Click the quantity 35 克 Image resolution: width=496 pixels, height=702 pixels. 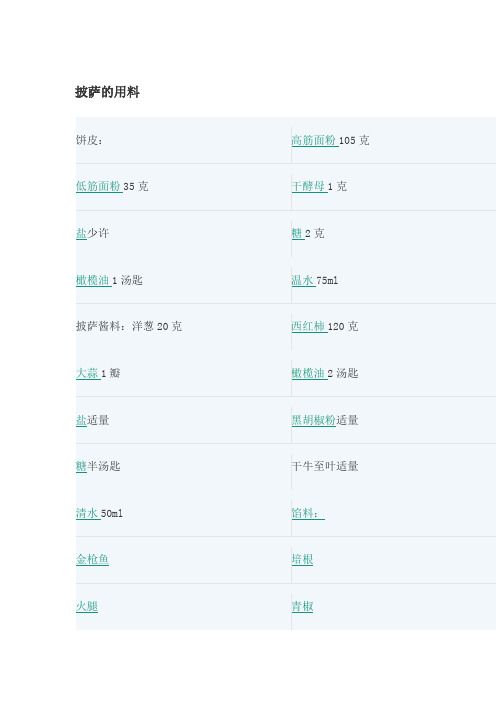(136, 186)
